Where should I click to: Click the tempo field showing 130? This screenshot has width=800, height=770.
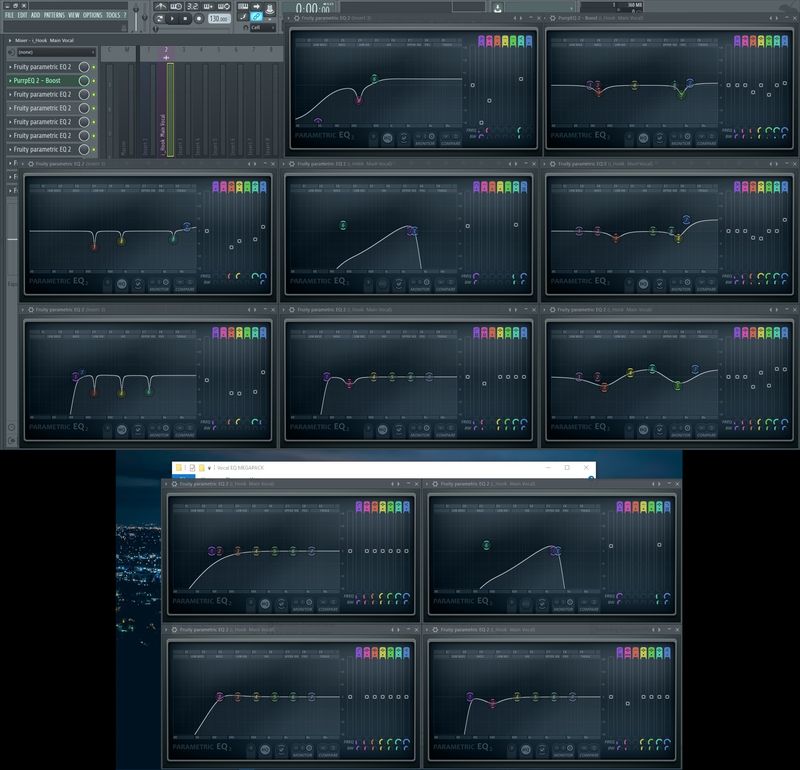(217, 18)
